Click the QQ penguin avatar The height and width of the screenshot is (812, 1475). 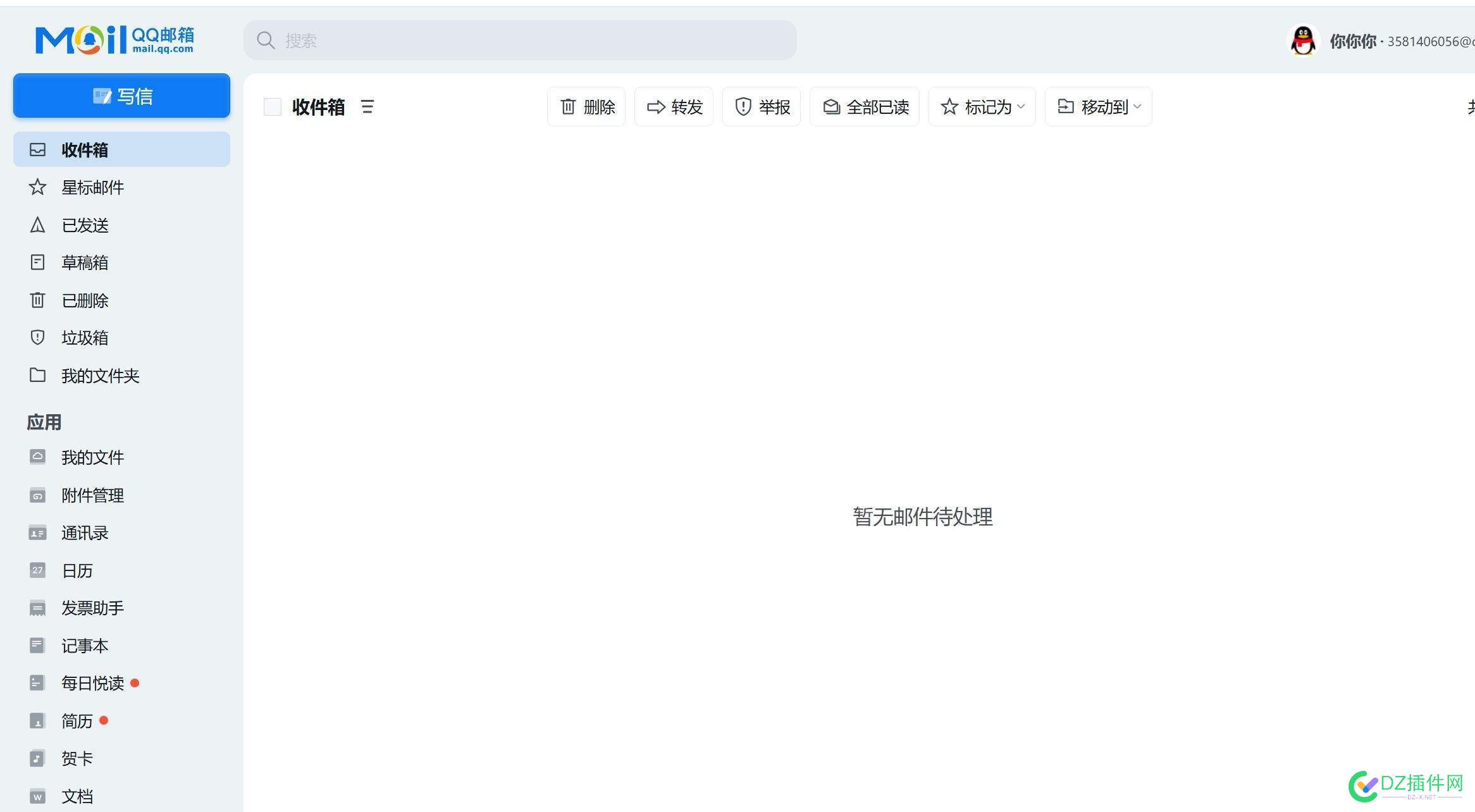1303,41
